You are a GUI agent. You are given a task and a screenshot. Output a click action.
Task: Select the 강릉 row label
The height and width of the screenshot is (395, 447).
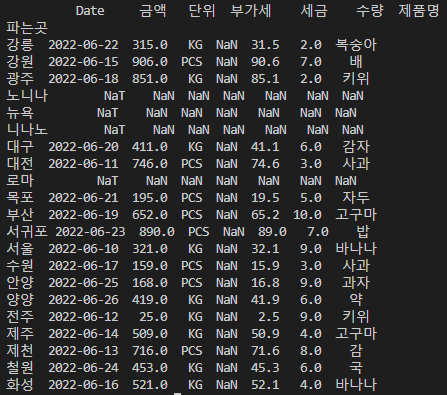tap(20, 45)
